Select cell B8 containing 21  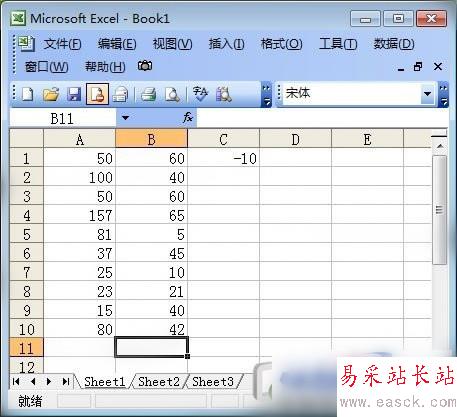[x=151, y=291]
